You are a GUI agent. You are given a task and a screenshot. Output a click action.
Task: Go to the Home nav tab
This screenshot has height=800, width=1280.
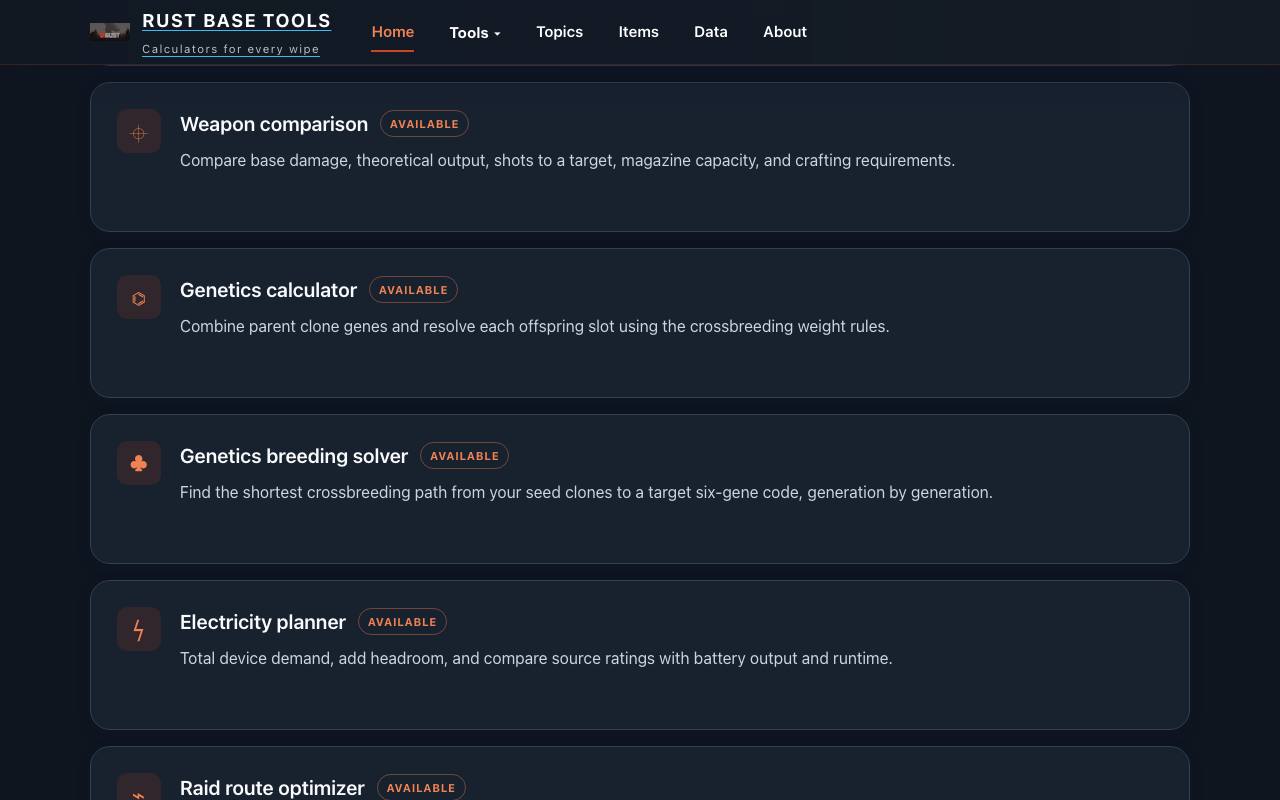click(x=393, y=32)
